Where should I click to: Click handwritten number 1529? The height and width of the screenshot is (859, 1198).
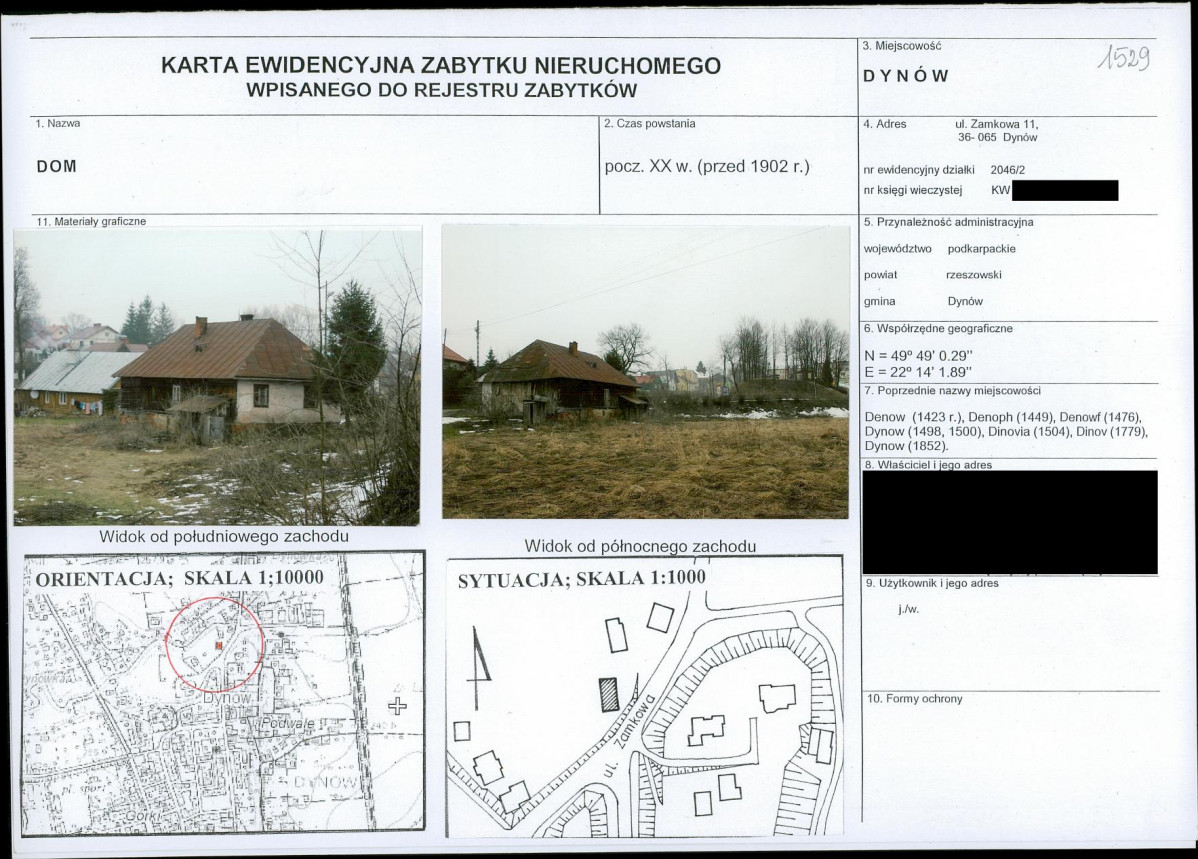(x=1124, y=58)
